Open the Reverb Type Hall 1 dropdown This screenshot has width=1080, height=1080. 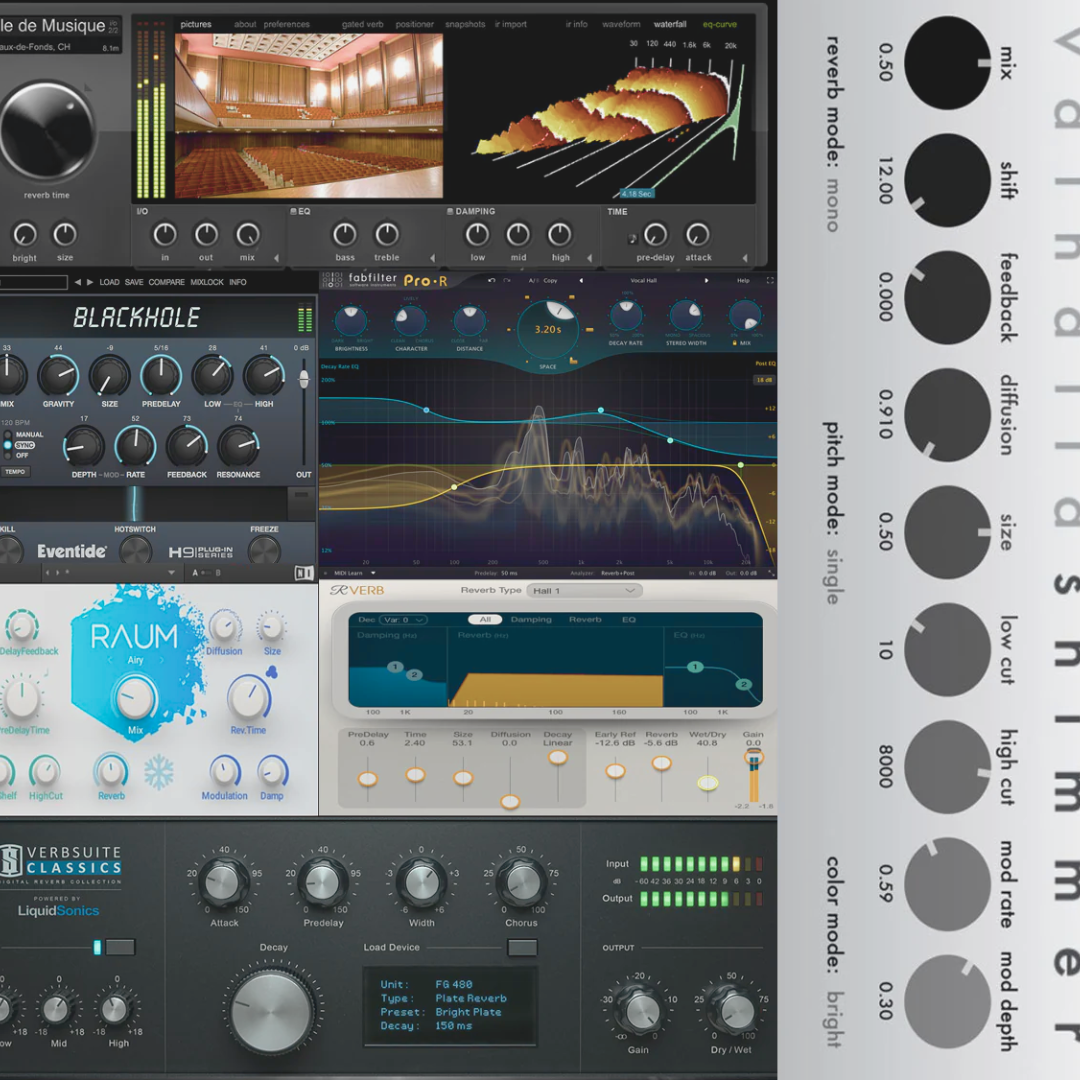(585, 591)
